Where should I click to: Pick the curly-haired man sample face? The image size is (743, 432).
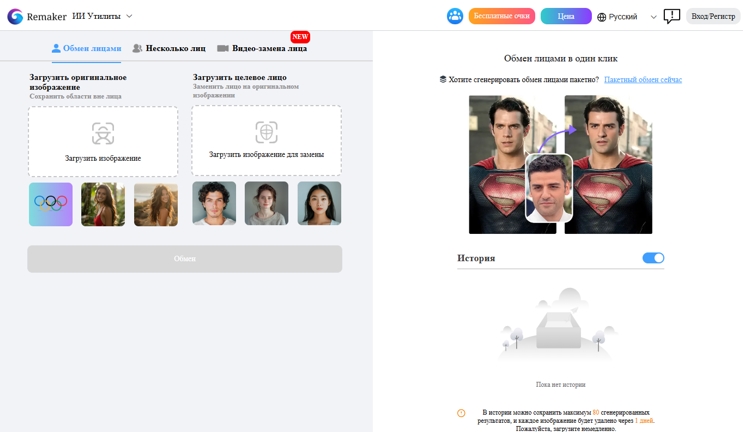pos(214,203)
